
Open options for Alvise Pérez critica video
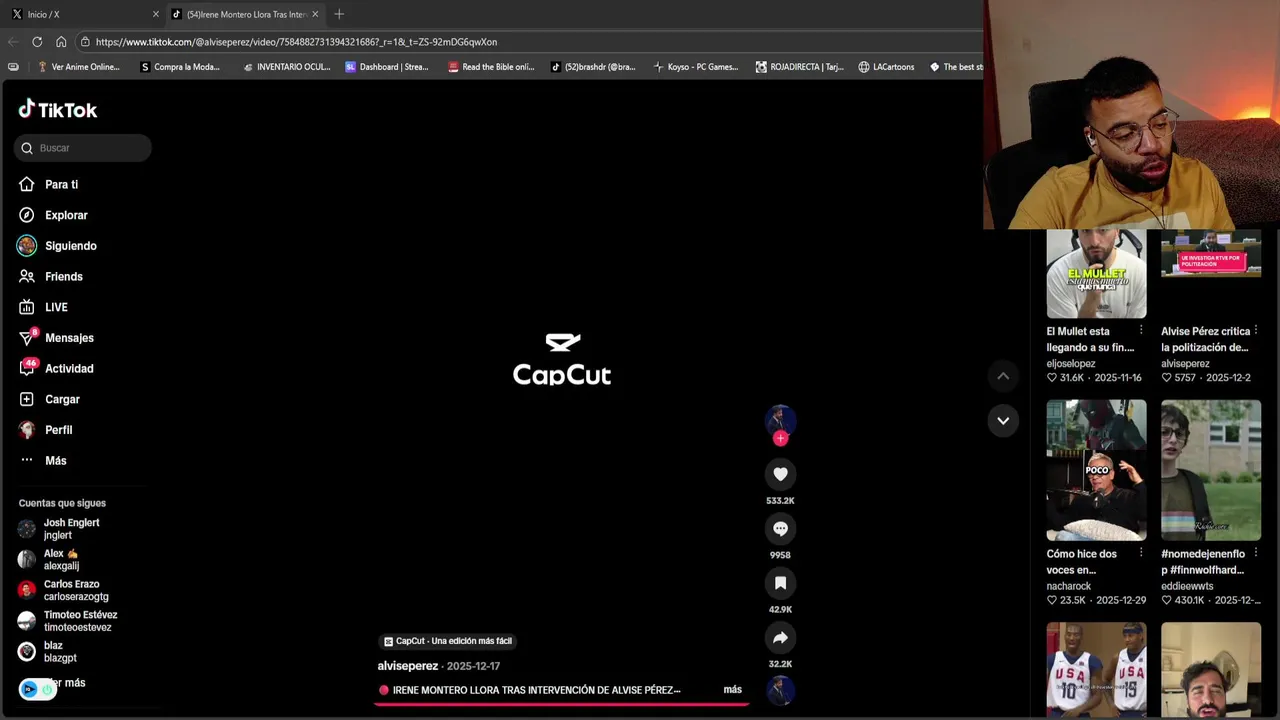point(1256,330)
